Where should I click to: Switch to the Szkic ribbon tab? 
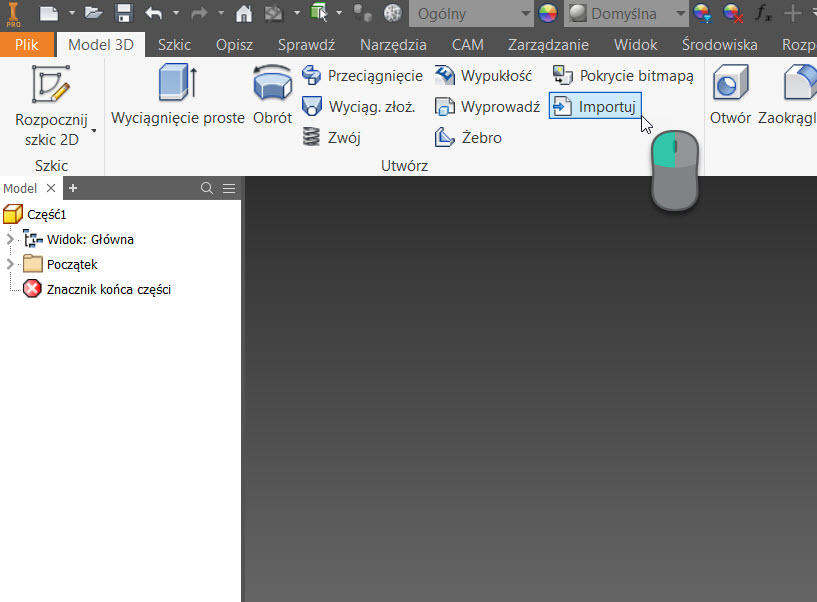tap(174, 45)
